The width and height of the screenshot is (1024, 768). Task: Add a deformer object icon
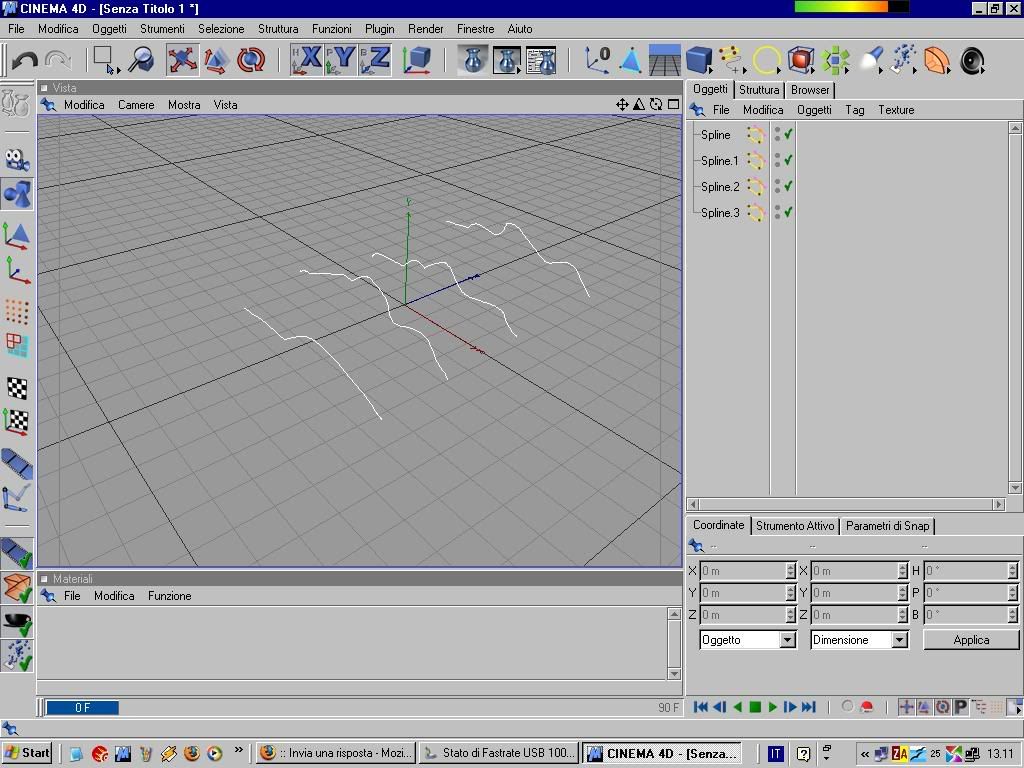(937, 60)
